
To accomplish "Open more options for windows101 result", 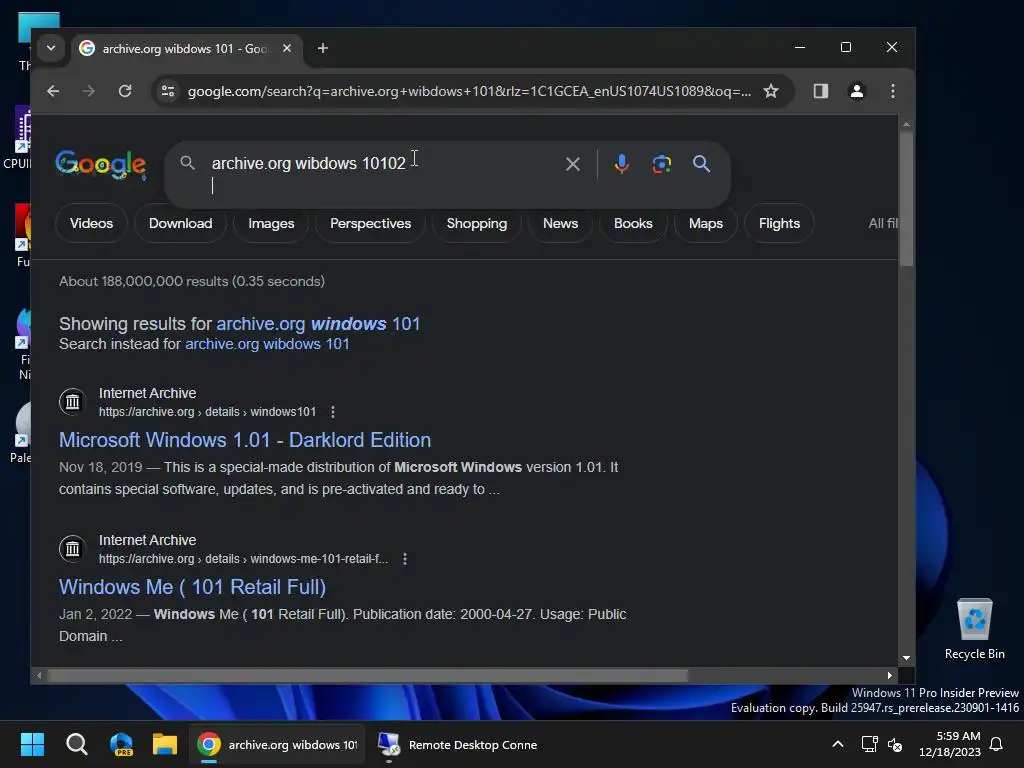I will pyautogui.click(x=333, y=412).
